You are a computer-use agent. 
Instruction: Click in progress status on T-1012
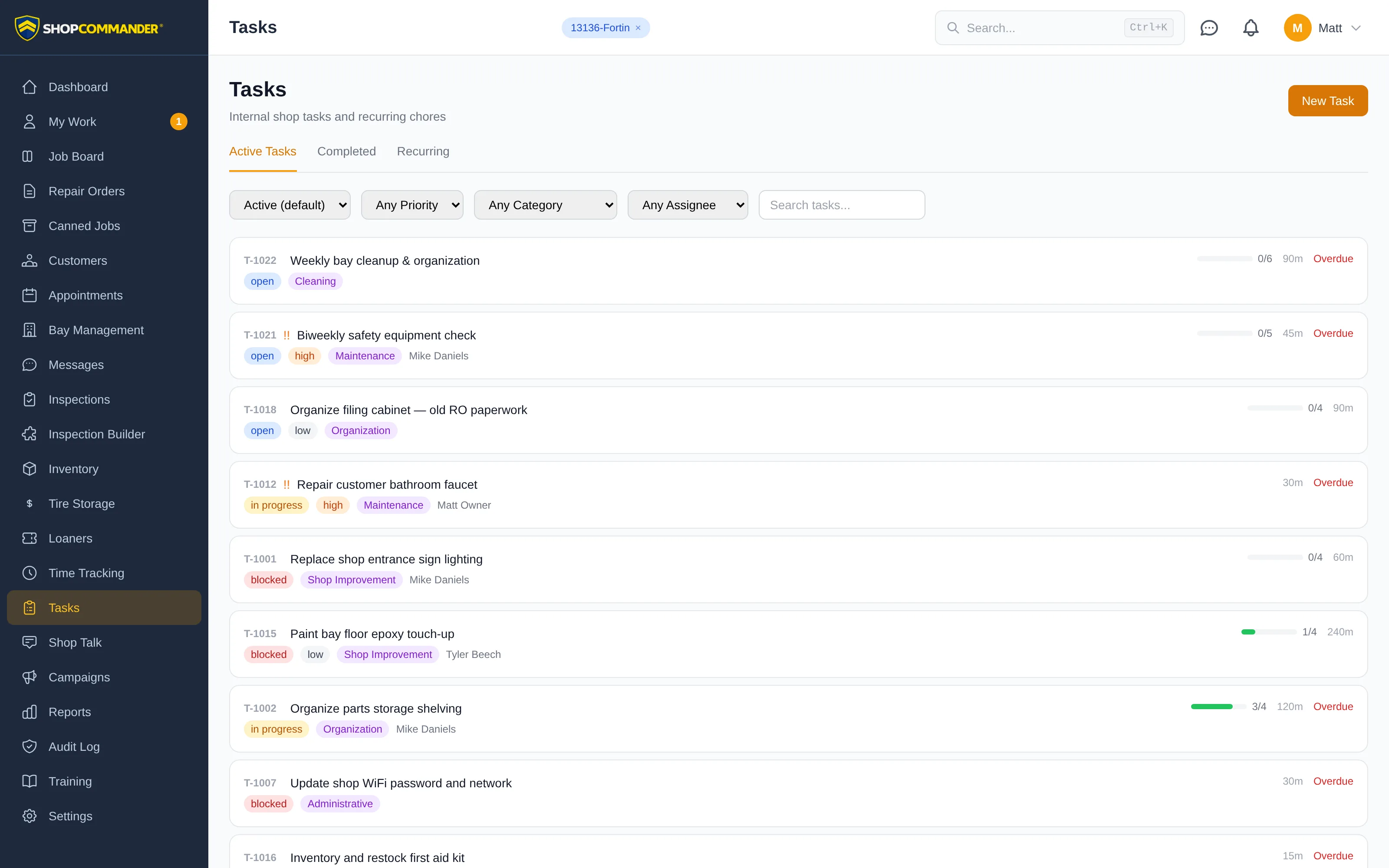276,505
